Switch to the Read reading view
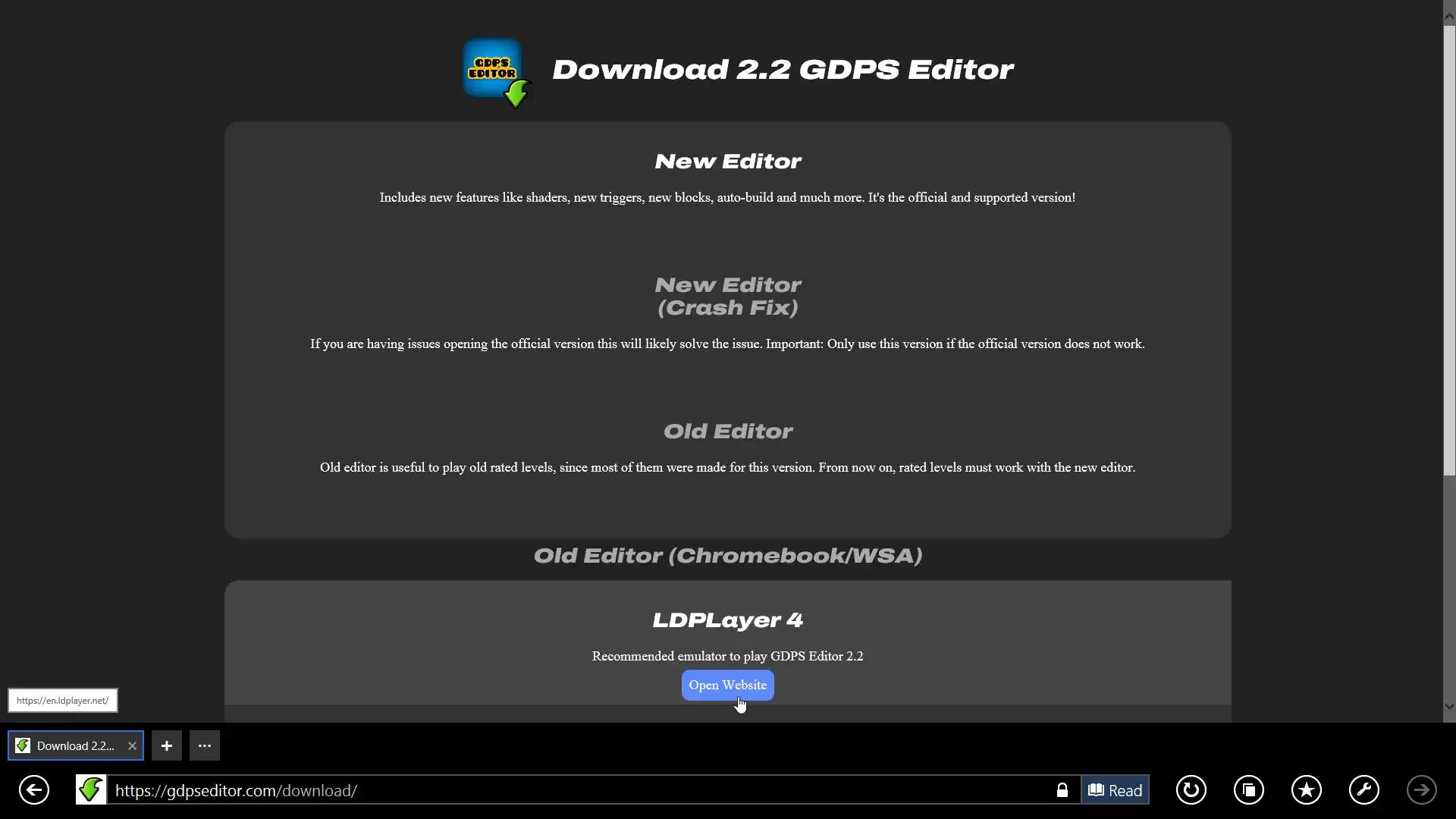The height and width of the screenshot is (819, 1456). (x=1115, y=790)
